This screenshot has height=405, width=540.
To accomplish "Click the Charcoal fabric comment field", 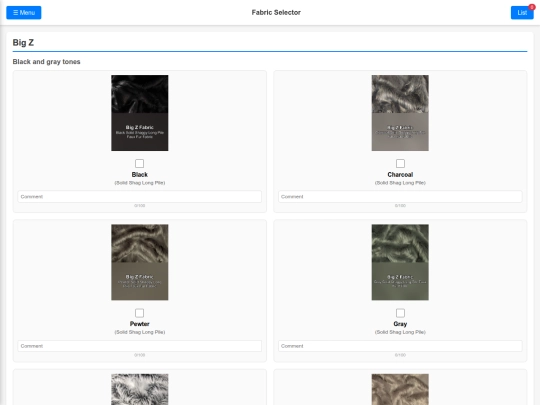I will [400, 197].
